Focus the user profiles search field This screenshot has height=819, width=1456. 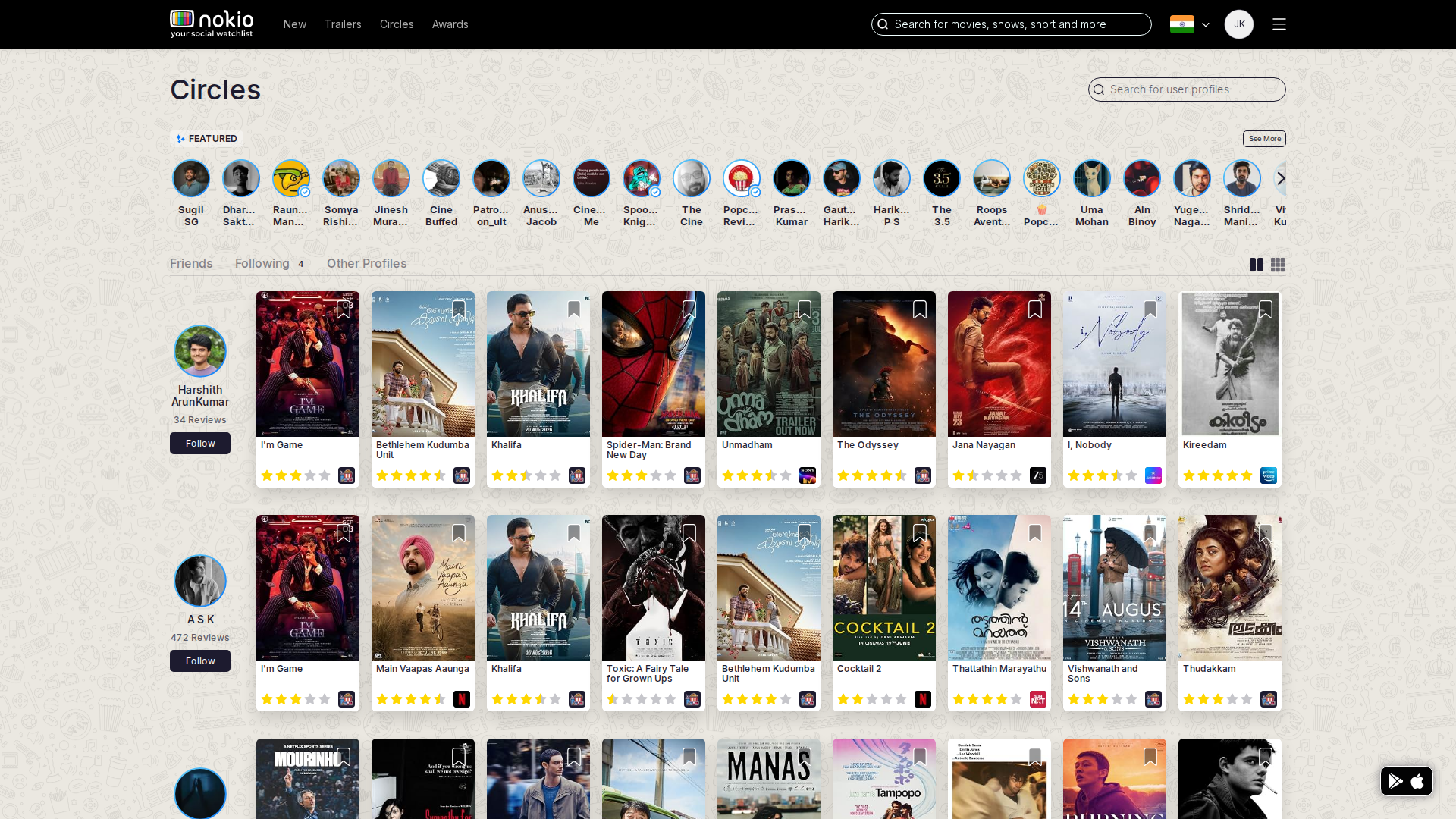[x=1187, y=89]
